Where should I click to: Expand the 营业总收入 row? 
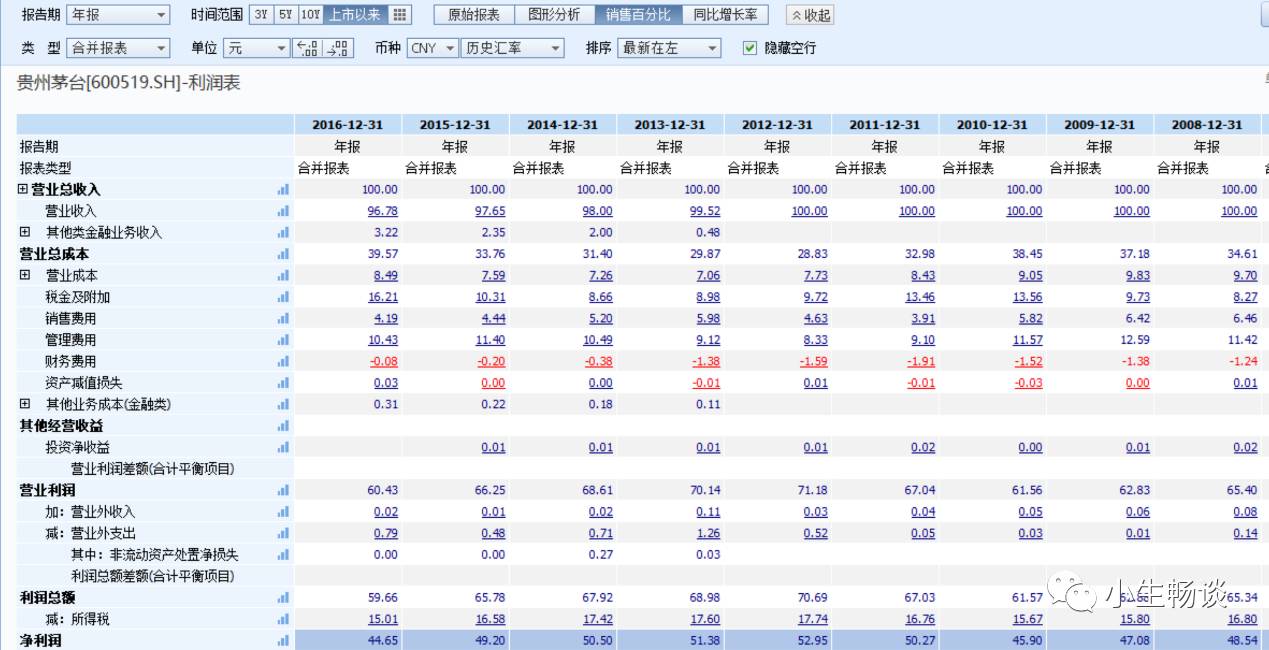[x=23, y=189]
